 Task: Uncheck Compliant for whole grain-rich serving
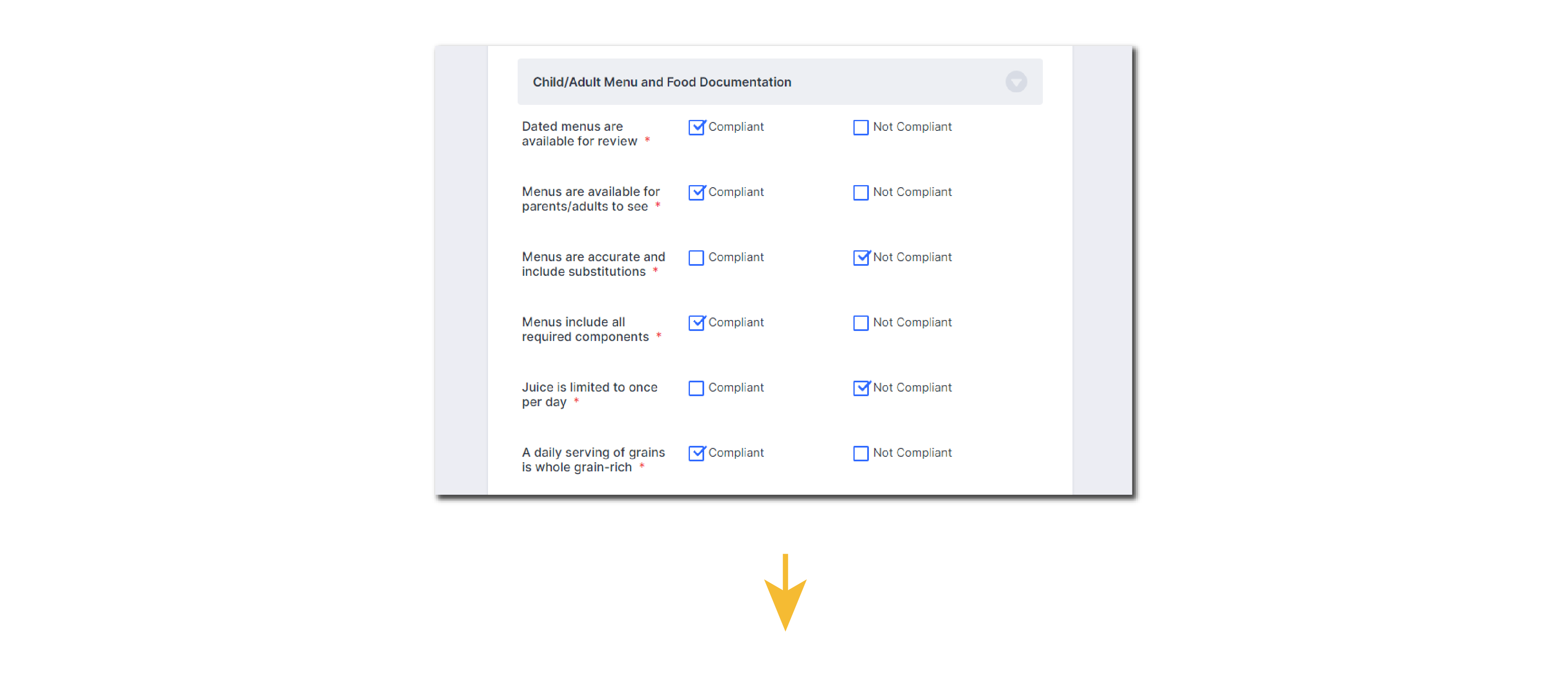[x=696, y=453]
